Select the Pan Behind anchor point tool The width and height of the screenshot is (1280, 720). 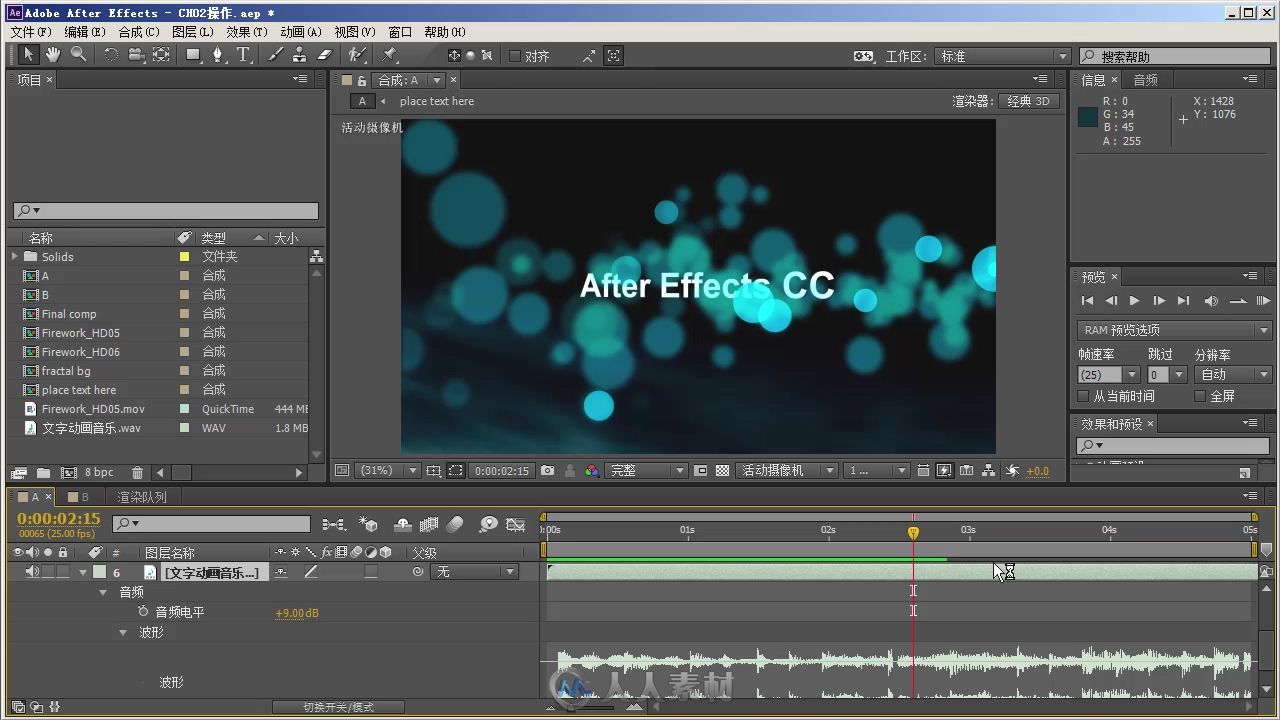pos(161,55)
